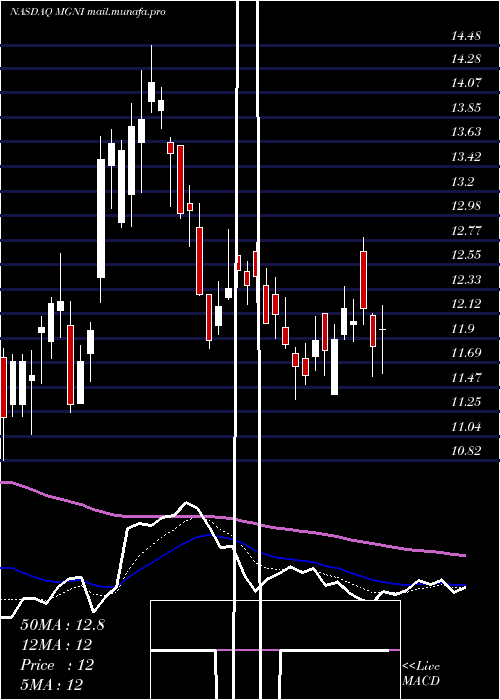Select the 13.85 price axis label
This screenshot has width=500, height=700.
click(466, 108)
